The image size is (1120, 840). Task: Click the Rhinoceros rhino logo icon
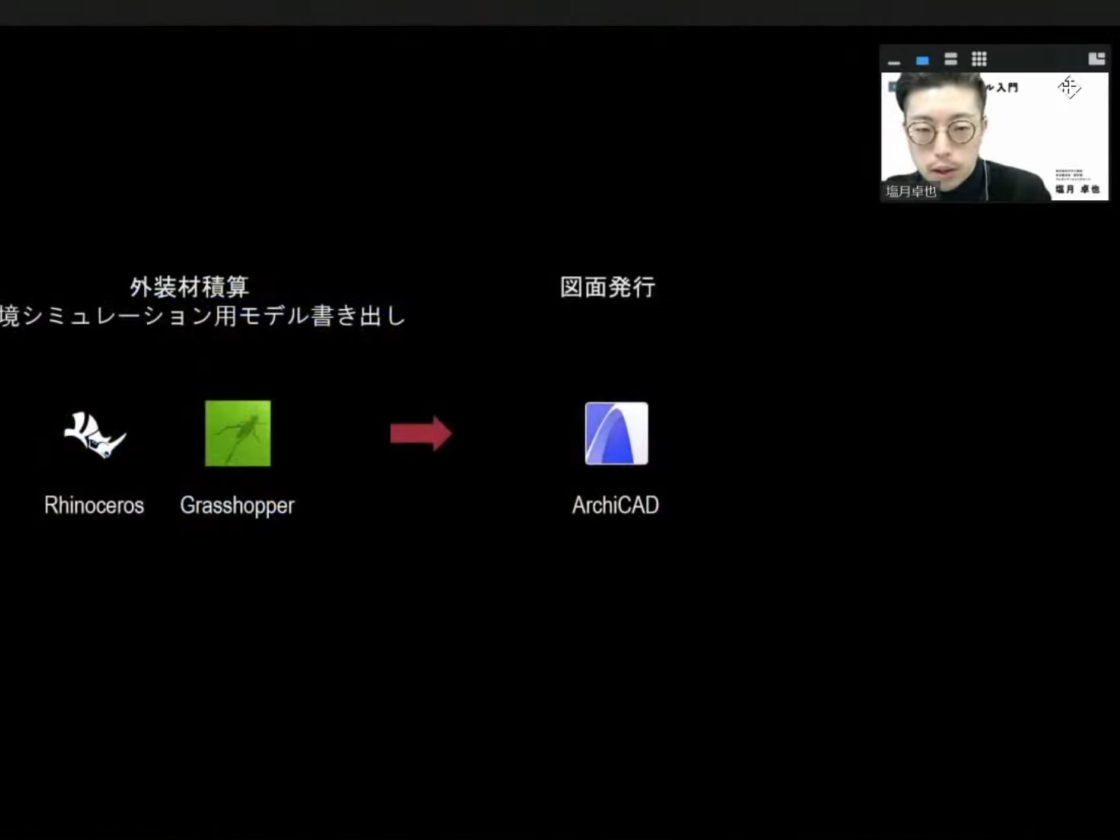(x=95, y=434)
